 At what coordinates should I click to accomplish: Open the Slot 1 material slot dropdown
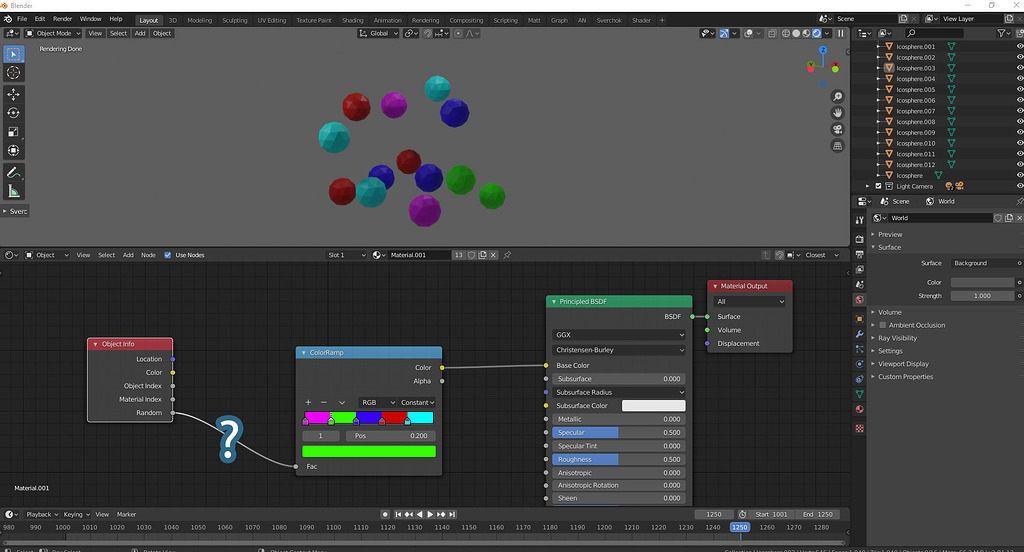(347, 255)
